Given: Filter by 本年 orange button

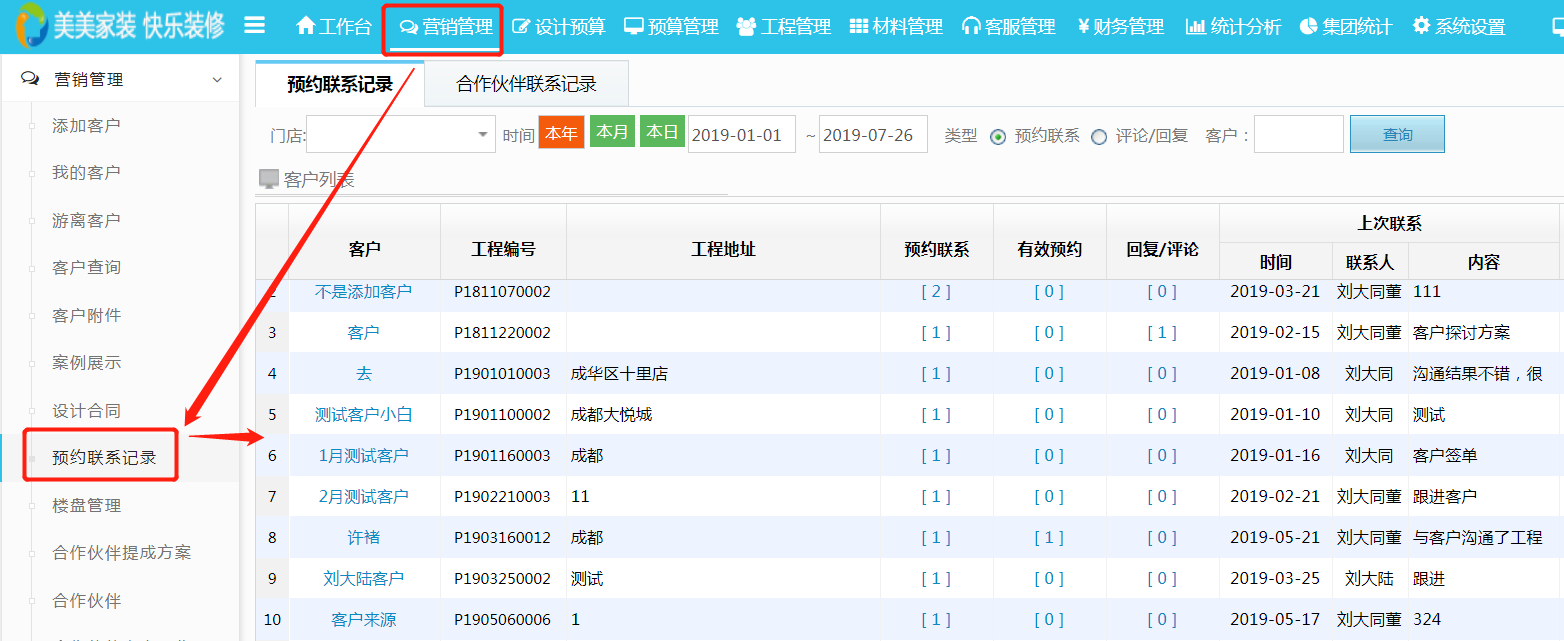Looking at the screenshot, I should pos(561,133).
